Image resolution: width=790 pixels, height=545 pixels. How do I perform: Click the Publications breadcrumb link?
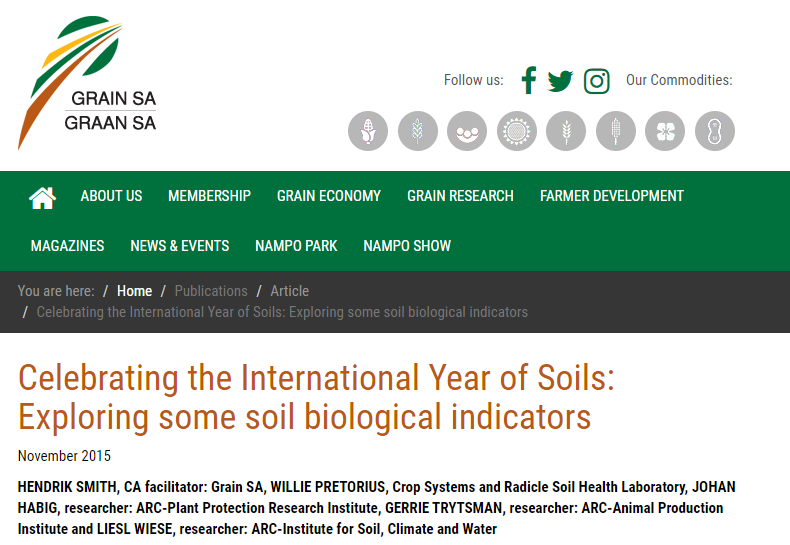pos(211,291)
